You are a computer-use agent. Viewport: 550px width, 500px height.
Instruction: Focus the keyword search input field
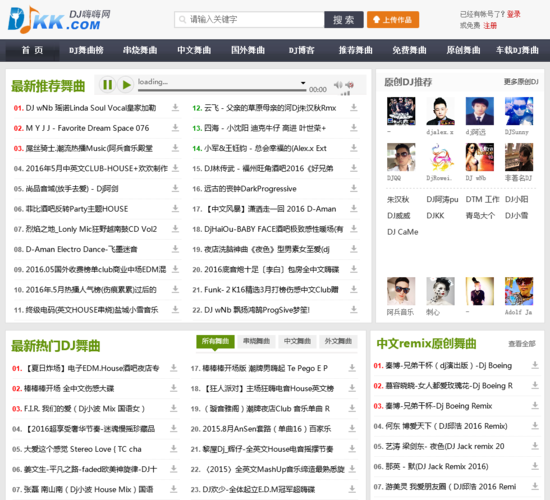249,20
